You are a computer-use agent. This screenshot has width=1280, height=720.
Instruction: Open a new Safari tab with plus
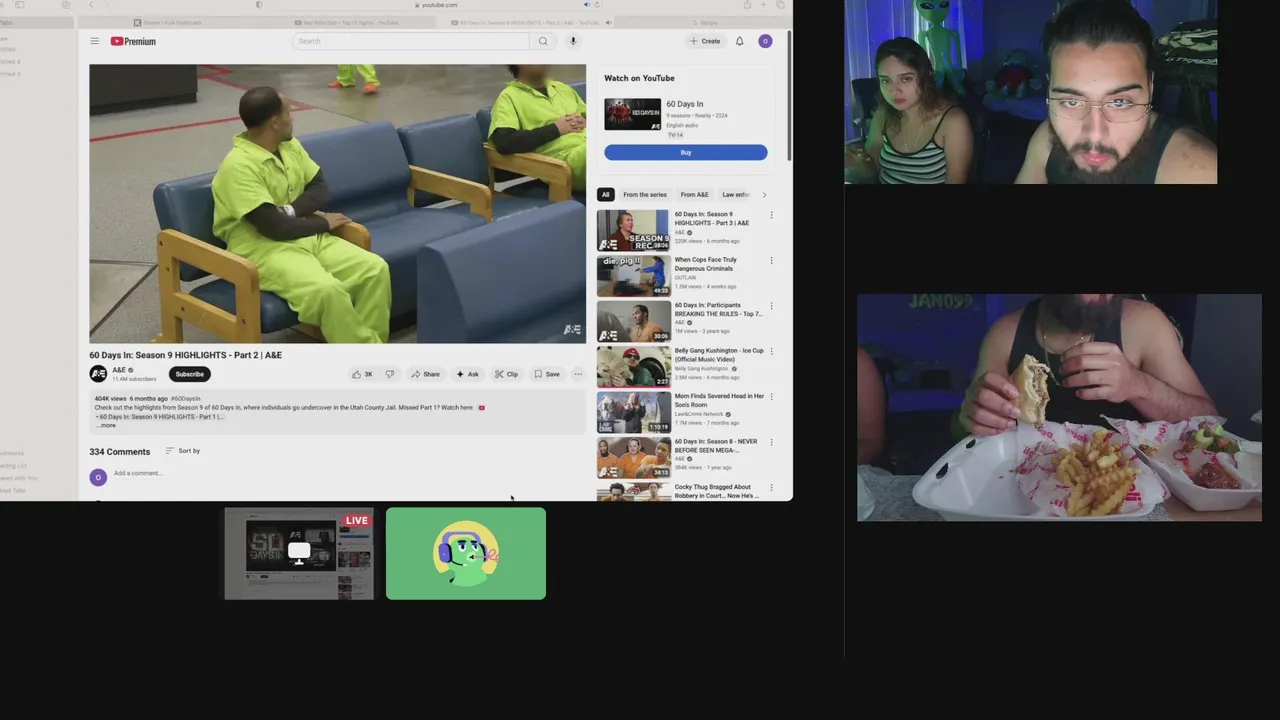coord(762,5)
